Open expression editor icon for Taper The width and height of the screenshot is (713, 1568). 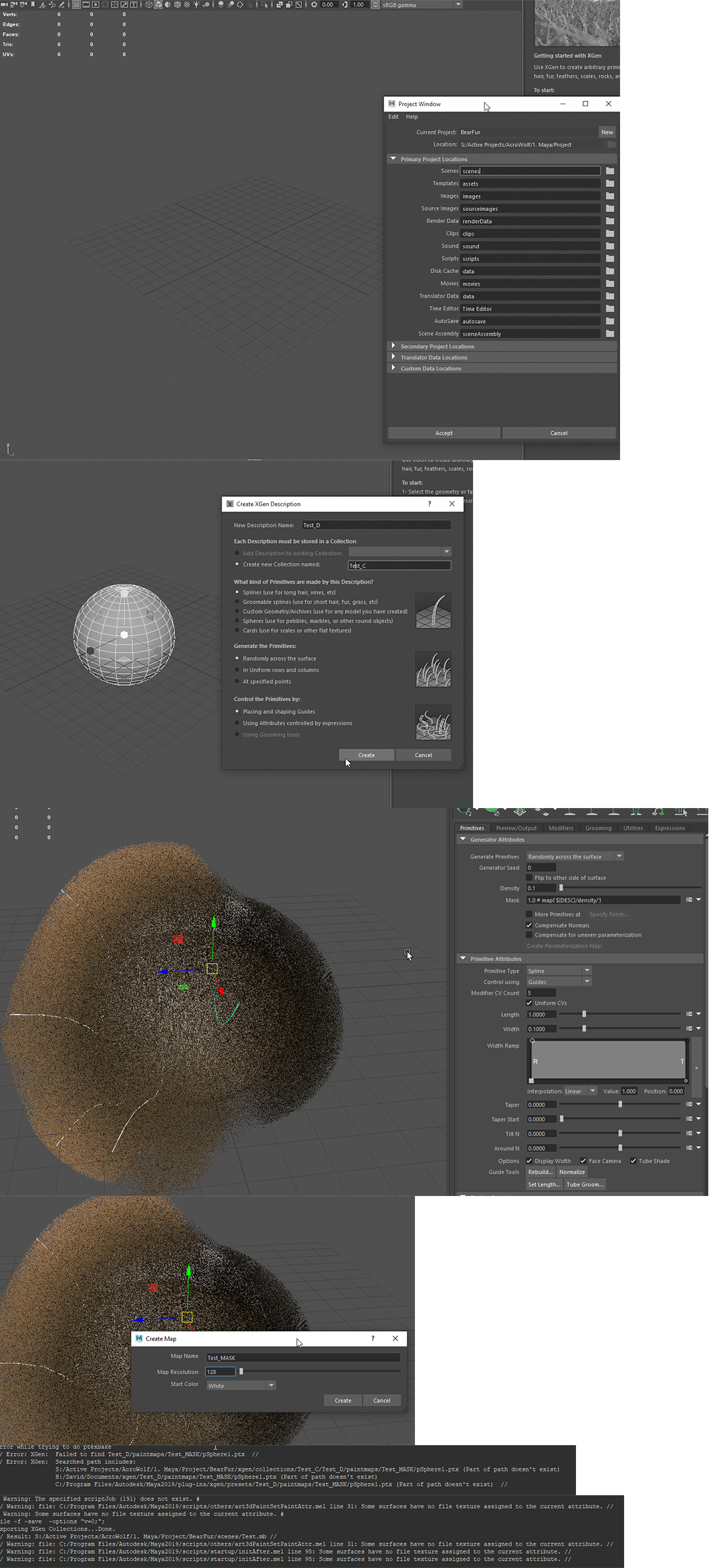(689, 1105)
